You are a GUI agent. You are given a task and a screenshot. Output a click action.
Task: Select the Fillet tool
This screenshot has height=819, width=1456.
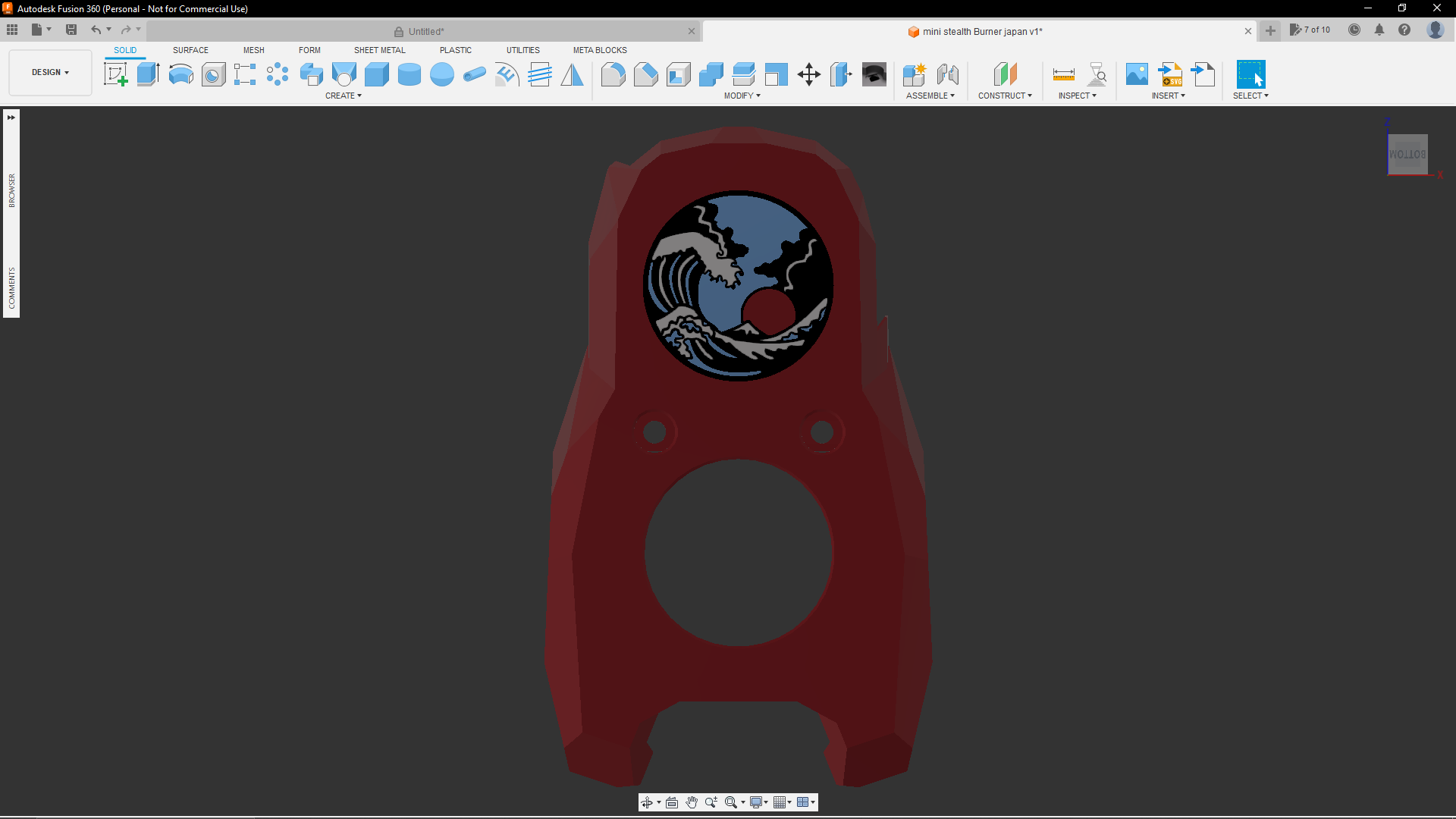[613, 74]
